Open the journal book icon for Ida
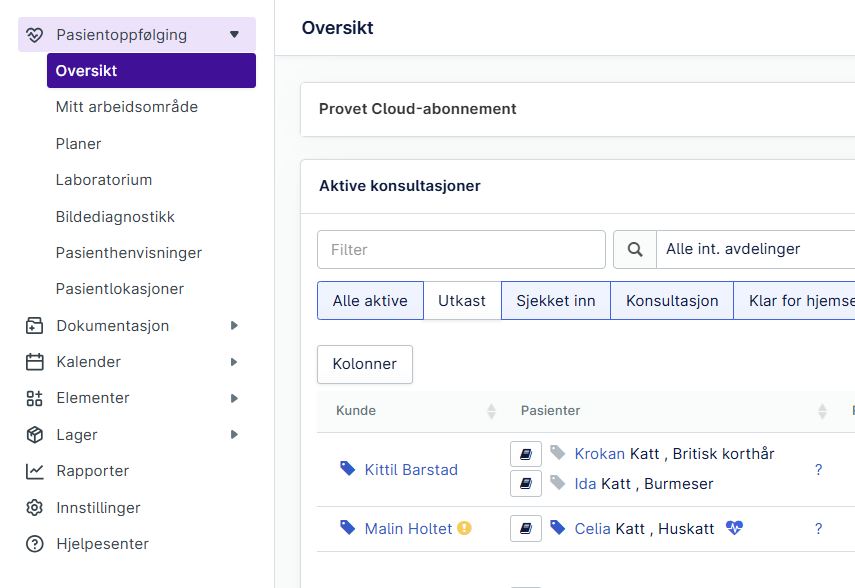Viewport: 855px width, 588px height. tap(526, 483)
